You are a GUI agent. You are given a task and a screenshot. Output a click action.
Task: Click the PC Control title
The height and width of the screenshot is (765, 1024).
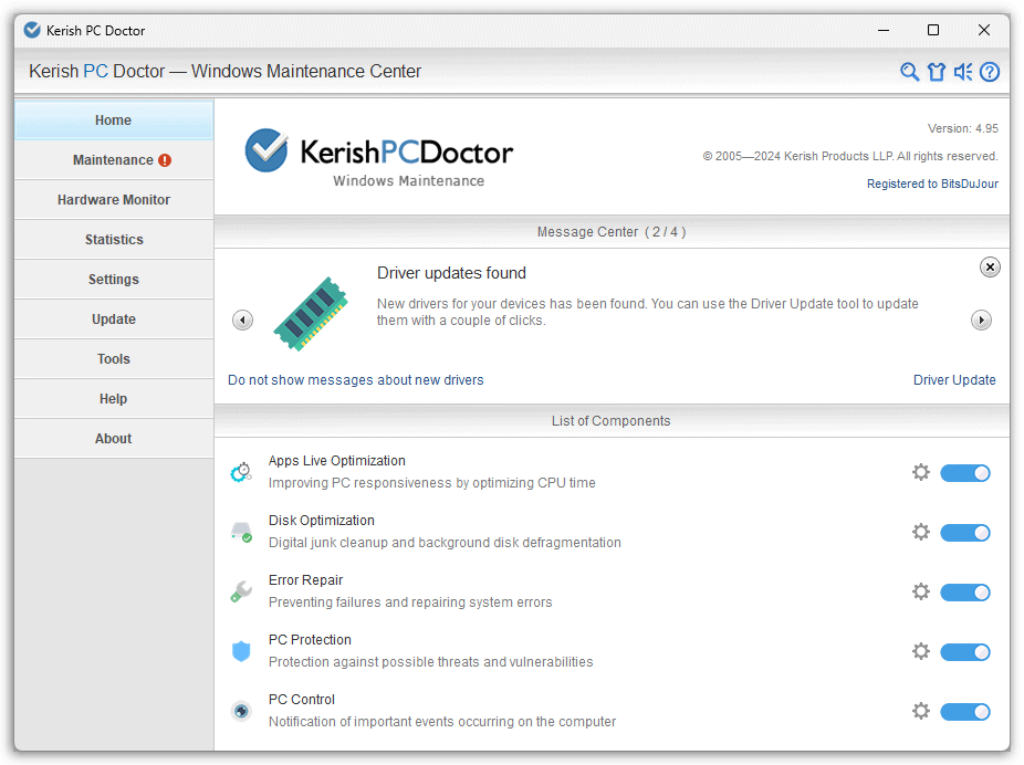coord(302,700)
